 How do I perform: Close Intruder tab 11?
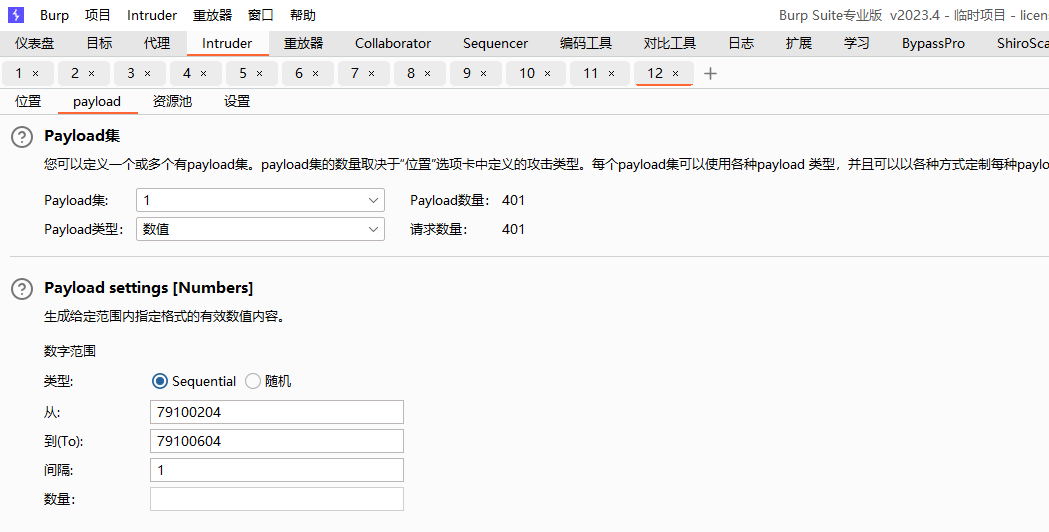(611, 74)
